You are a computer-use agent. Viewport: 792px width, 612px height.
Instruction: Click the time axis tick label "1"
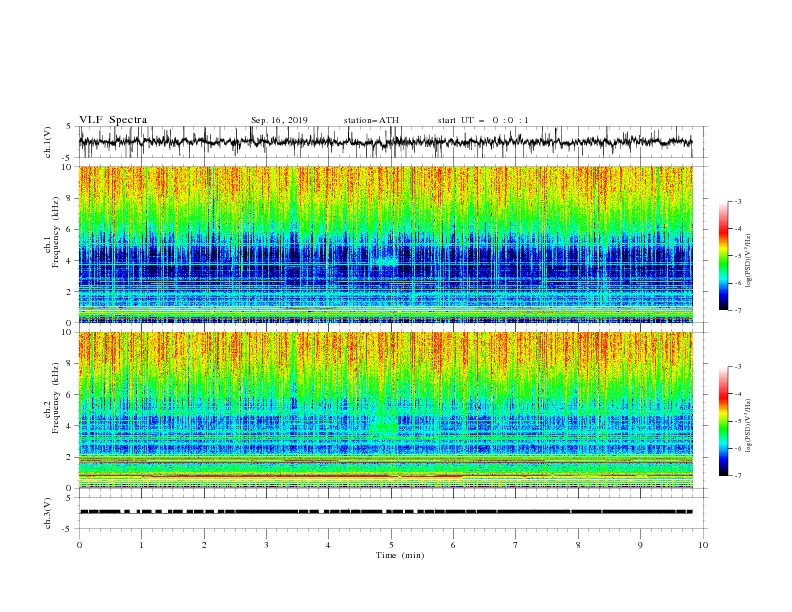point(141,545)
